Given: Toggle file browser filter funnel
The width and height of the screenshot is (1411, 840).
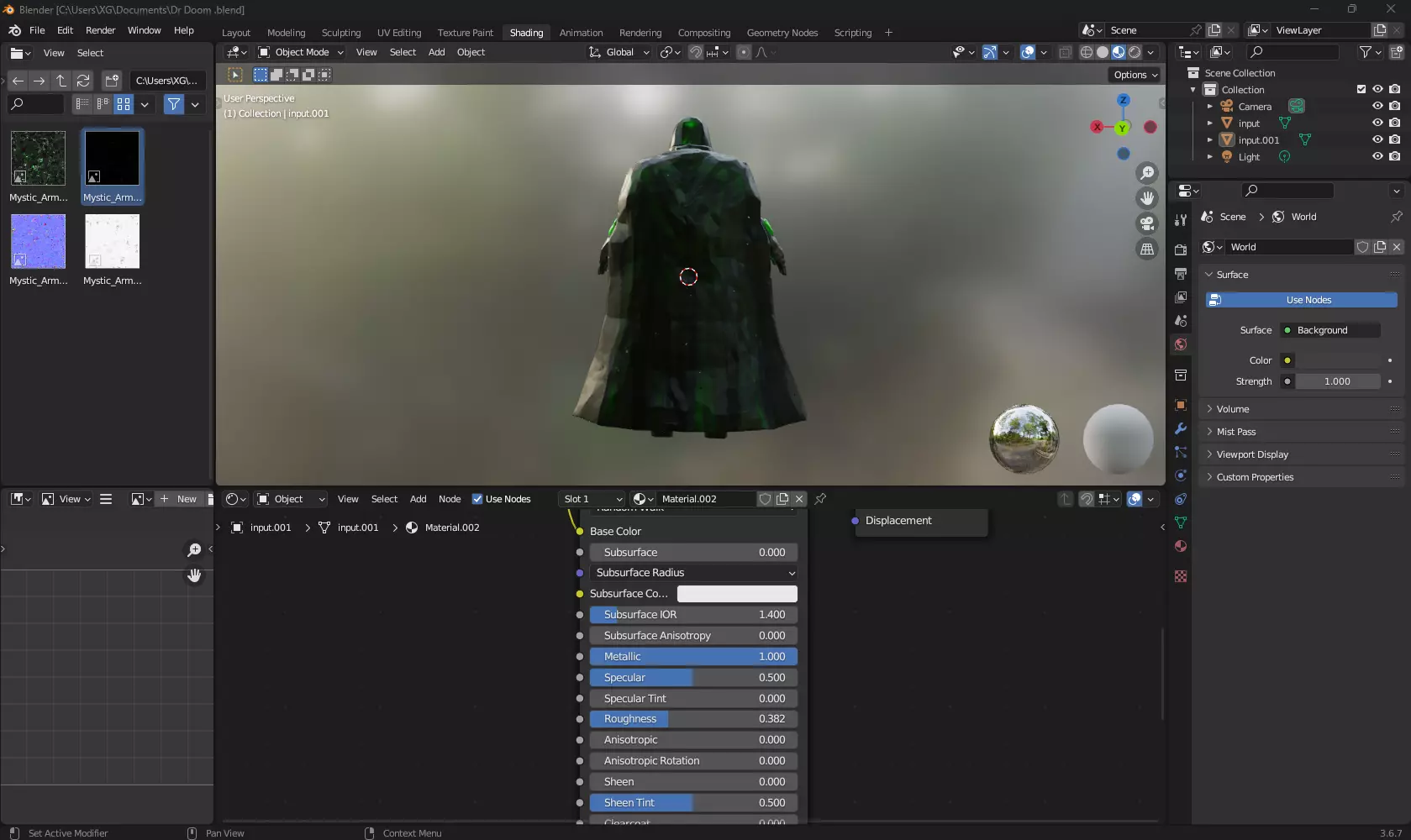Looking at the screenshot, I should (x=174, y=104).
